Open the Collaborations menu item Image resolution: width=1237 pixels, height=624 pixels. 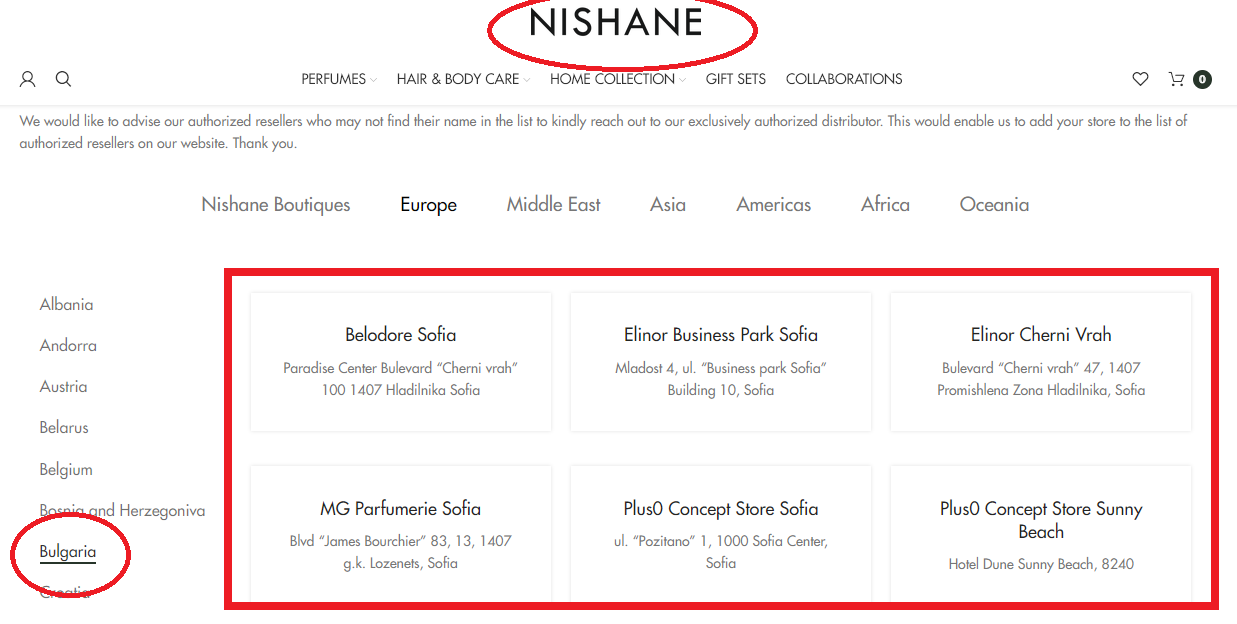point(844,79)
